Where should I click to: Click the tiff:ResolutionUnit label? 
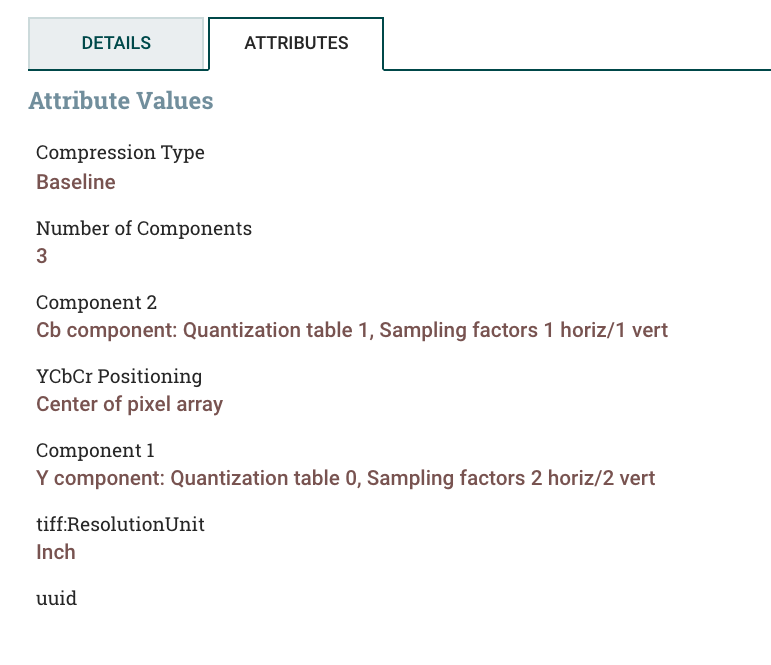[x=120, y=524]
